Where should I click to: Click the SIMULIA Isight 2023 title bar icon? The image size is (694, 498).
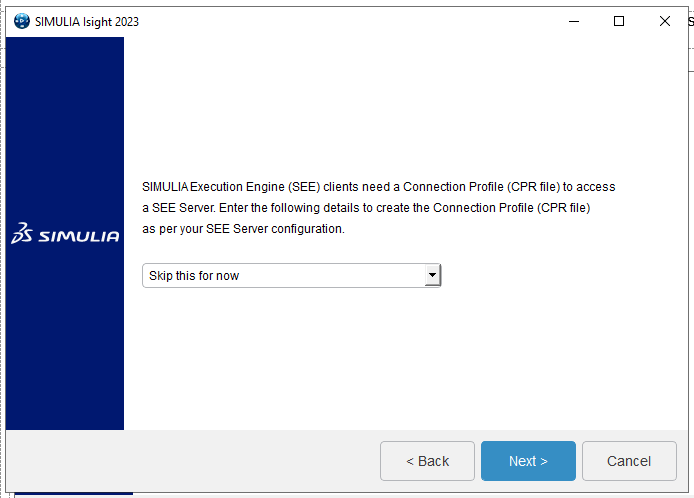point(22,21)
